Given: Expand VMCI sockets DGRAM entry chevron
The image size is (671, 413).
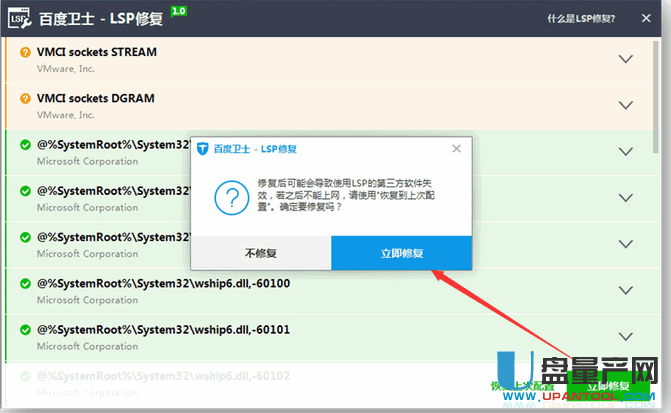Looking at the screenshot, I should (x=626, y=105).
